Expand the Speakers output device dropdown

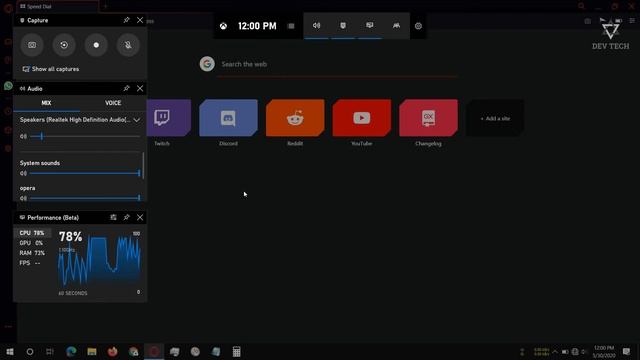pyautogui.click(x=137, y=120)
